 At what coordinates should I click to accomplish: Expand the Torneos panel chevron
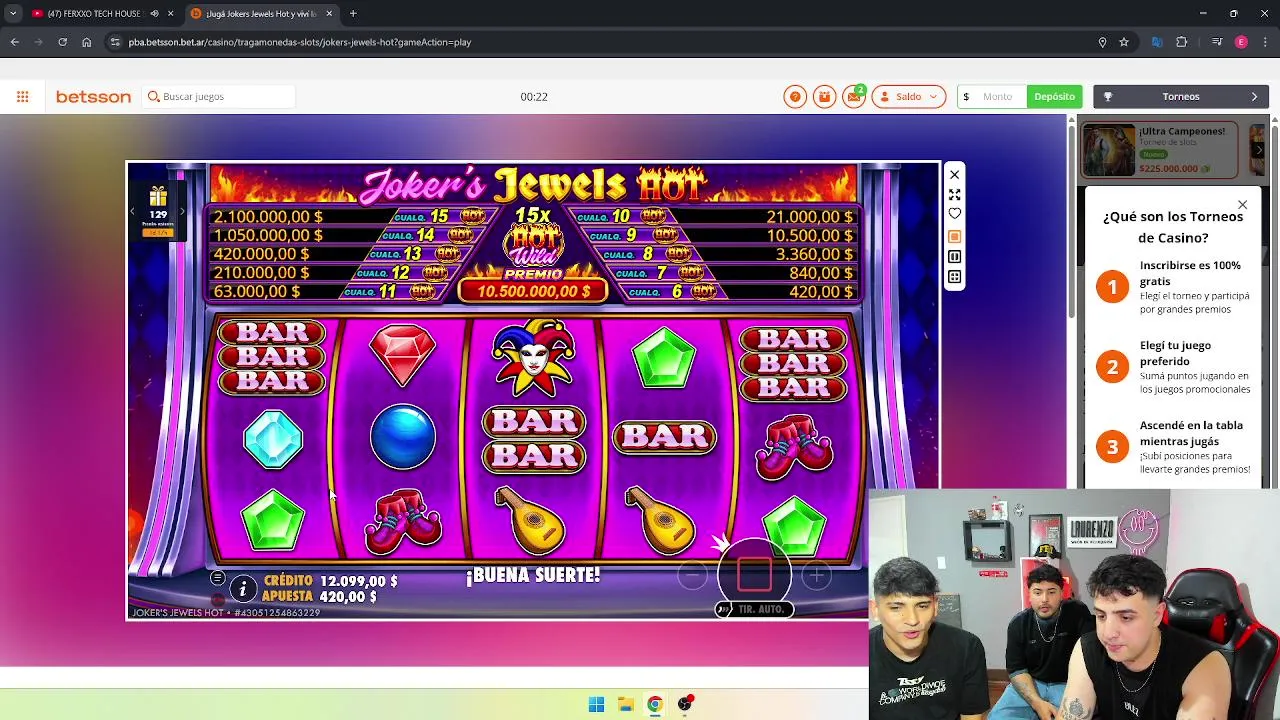(x=1254, y=97)
